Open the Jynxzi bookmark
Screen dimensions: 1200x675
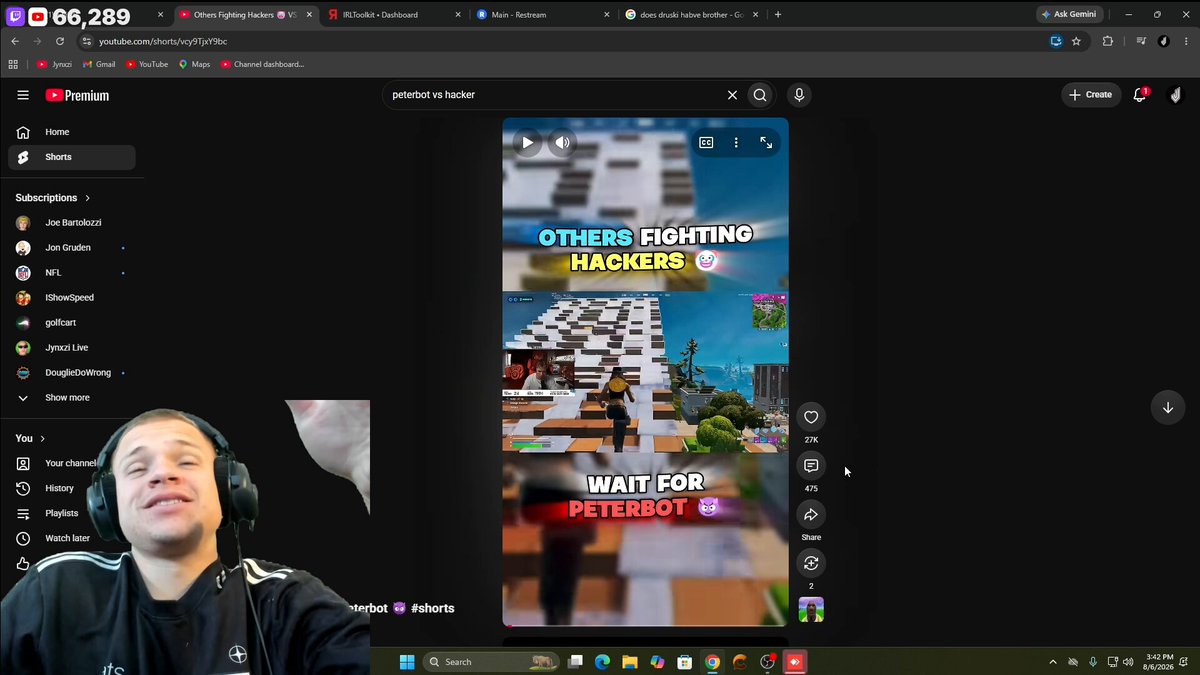pyautogui.click(x=54, y=64)
